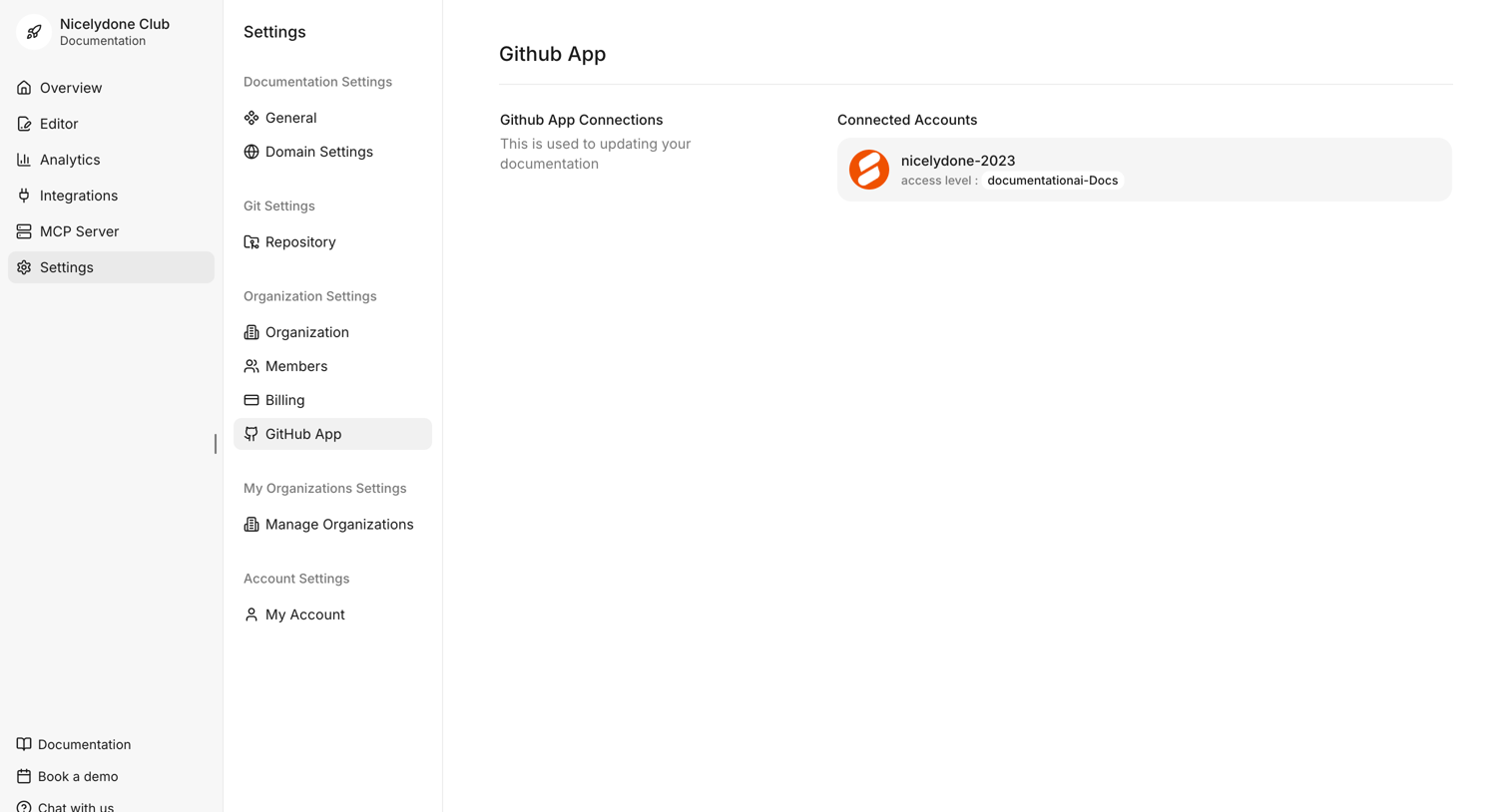Click the Domain Settings globe icon
Image resolution: width=1509 pixels, height=812 pixels.
(251, 152)
